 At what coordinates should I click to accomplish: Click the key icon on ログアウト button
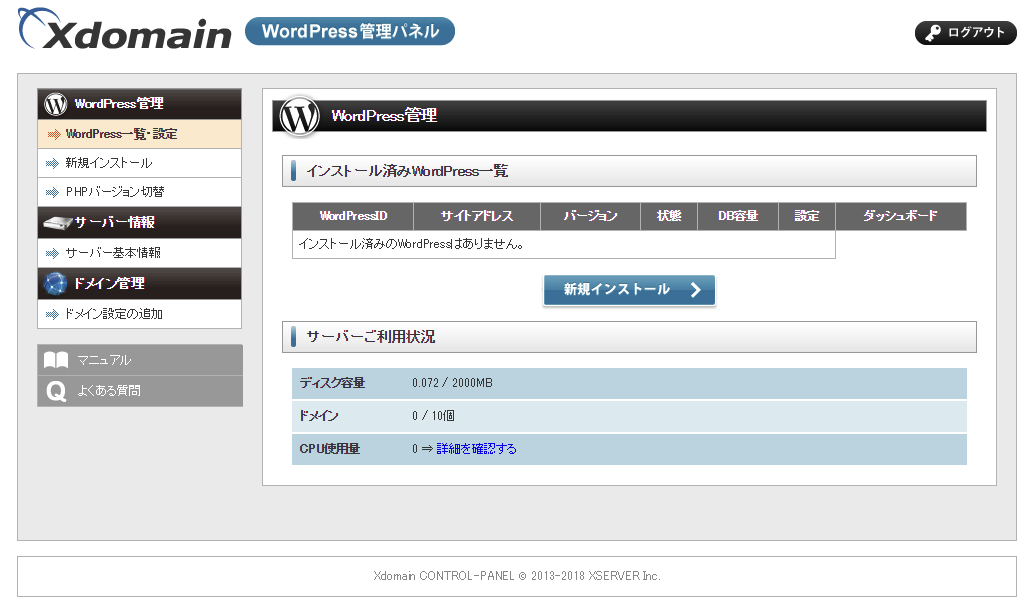pyautogui.click(x=932, y=33)
